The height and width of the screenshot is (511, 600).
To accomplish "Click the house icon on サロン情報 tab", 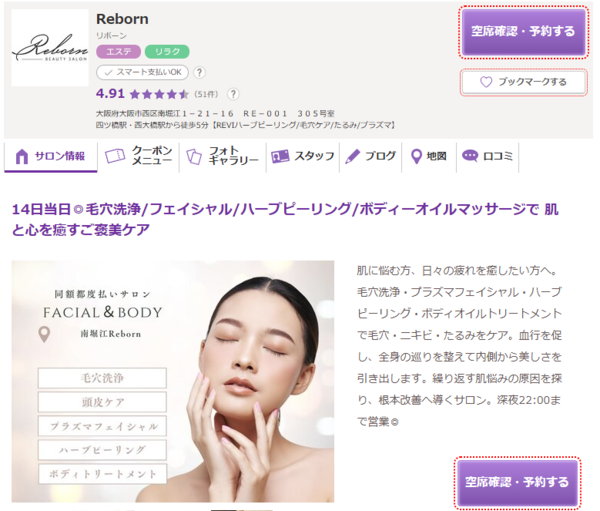I will click(x=22, y=156).
